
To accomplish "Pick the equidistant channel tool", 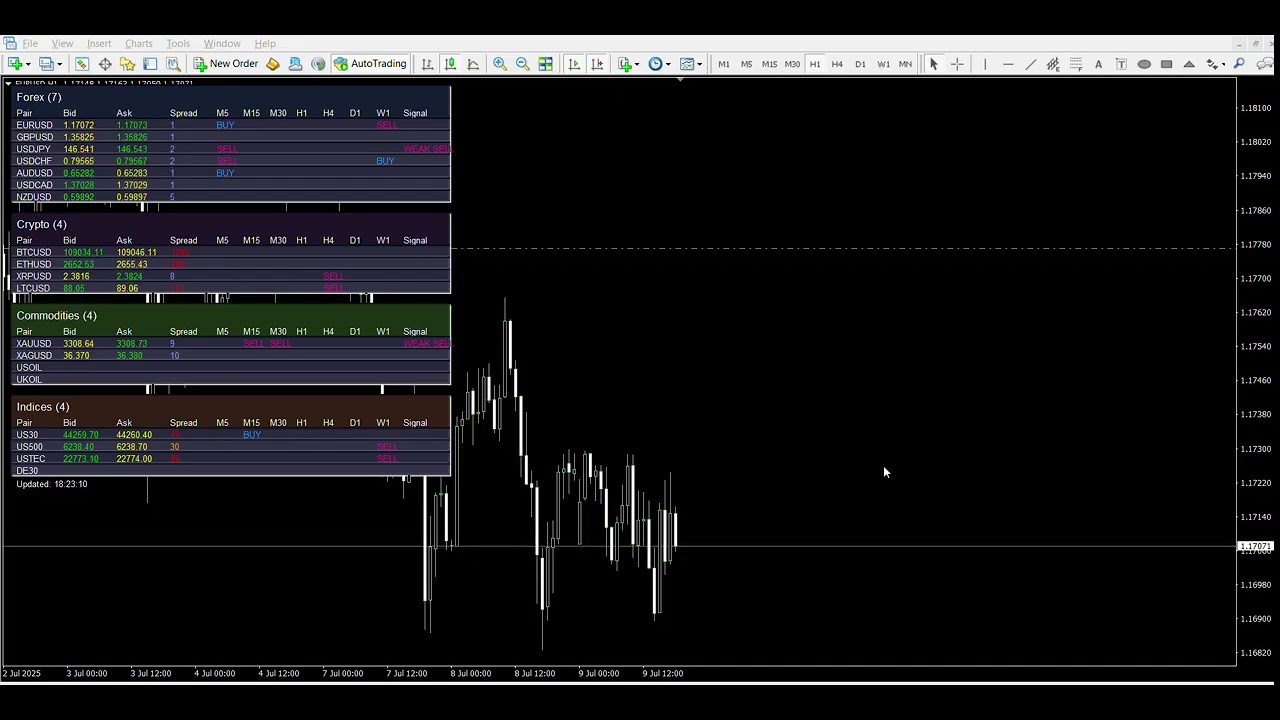I will 1053,64.
